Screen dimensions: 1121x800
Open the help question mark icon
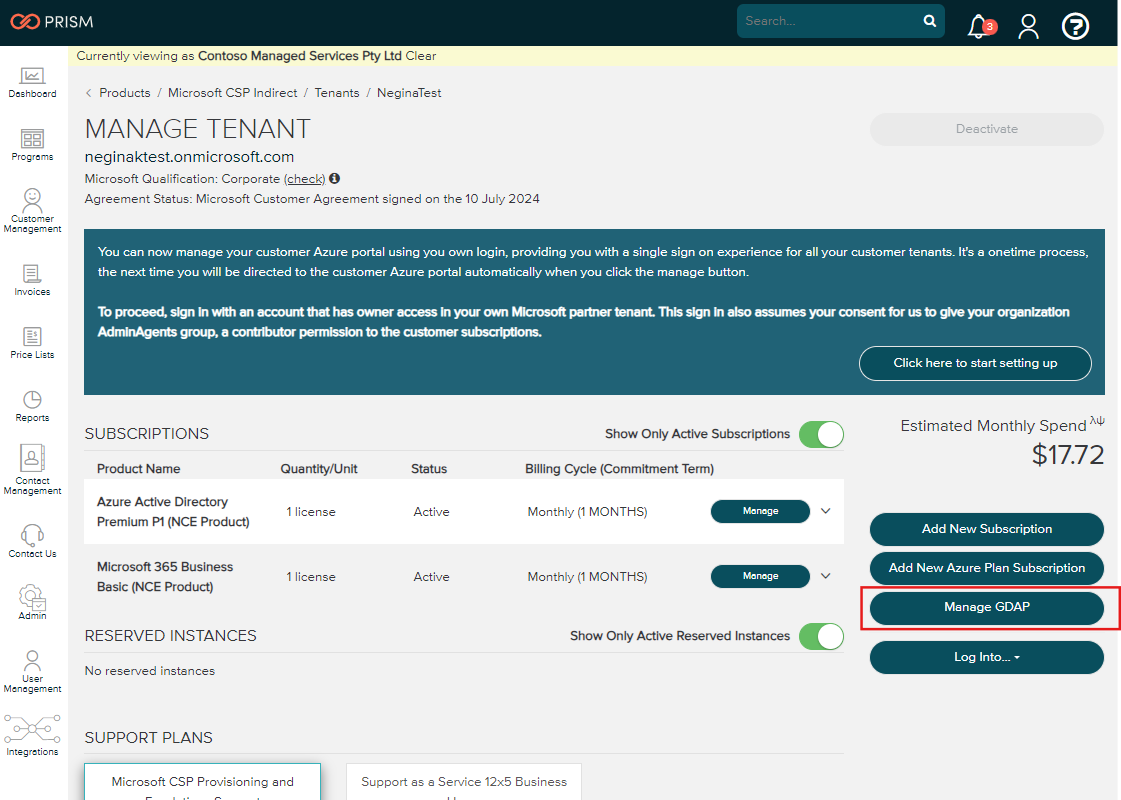(1075, 27)
